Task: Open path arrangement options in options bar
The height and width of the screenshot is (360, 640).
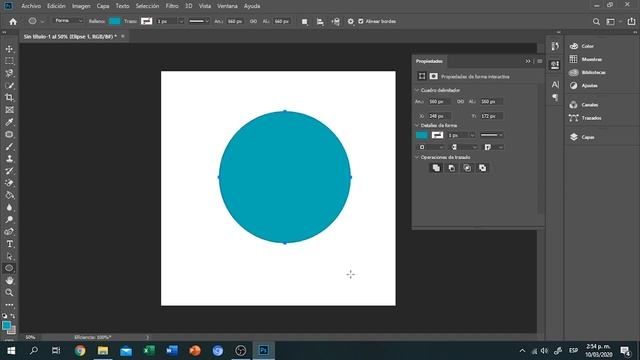Action: tap(336, 22)
